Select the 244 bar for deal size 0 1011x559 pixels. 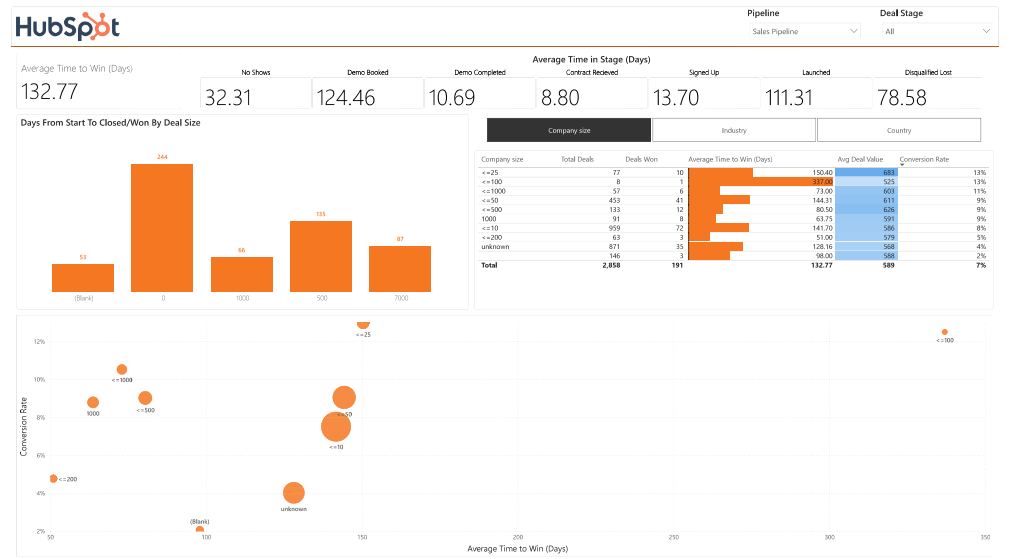162,228
